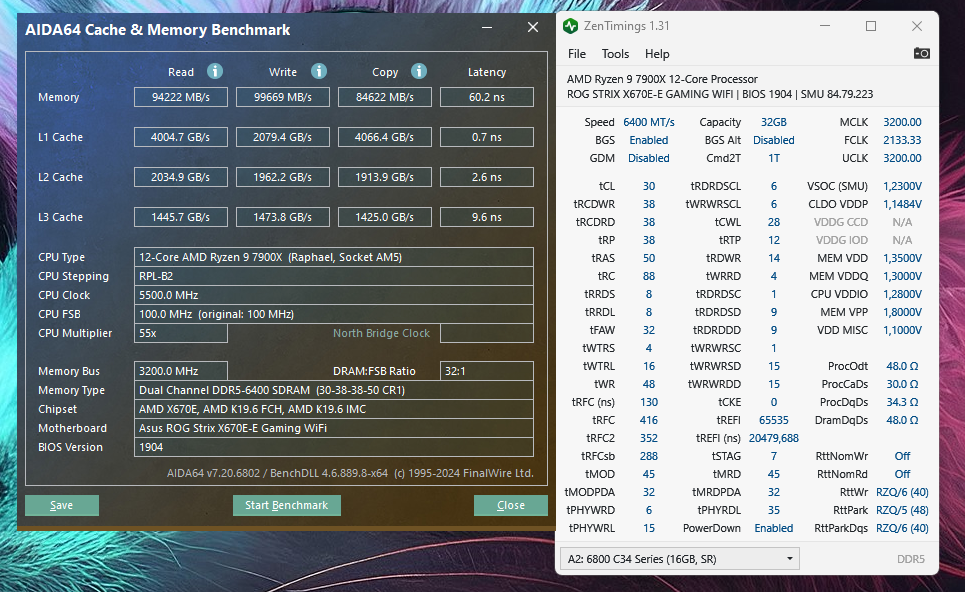965x592 pixels.
Task: Open the Help menu in ZenTimings
Action: (x=657, y=54)
